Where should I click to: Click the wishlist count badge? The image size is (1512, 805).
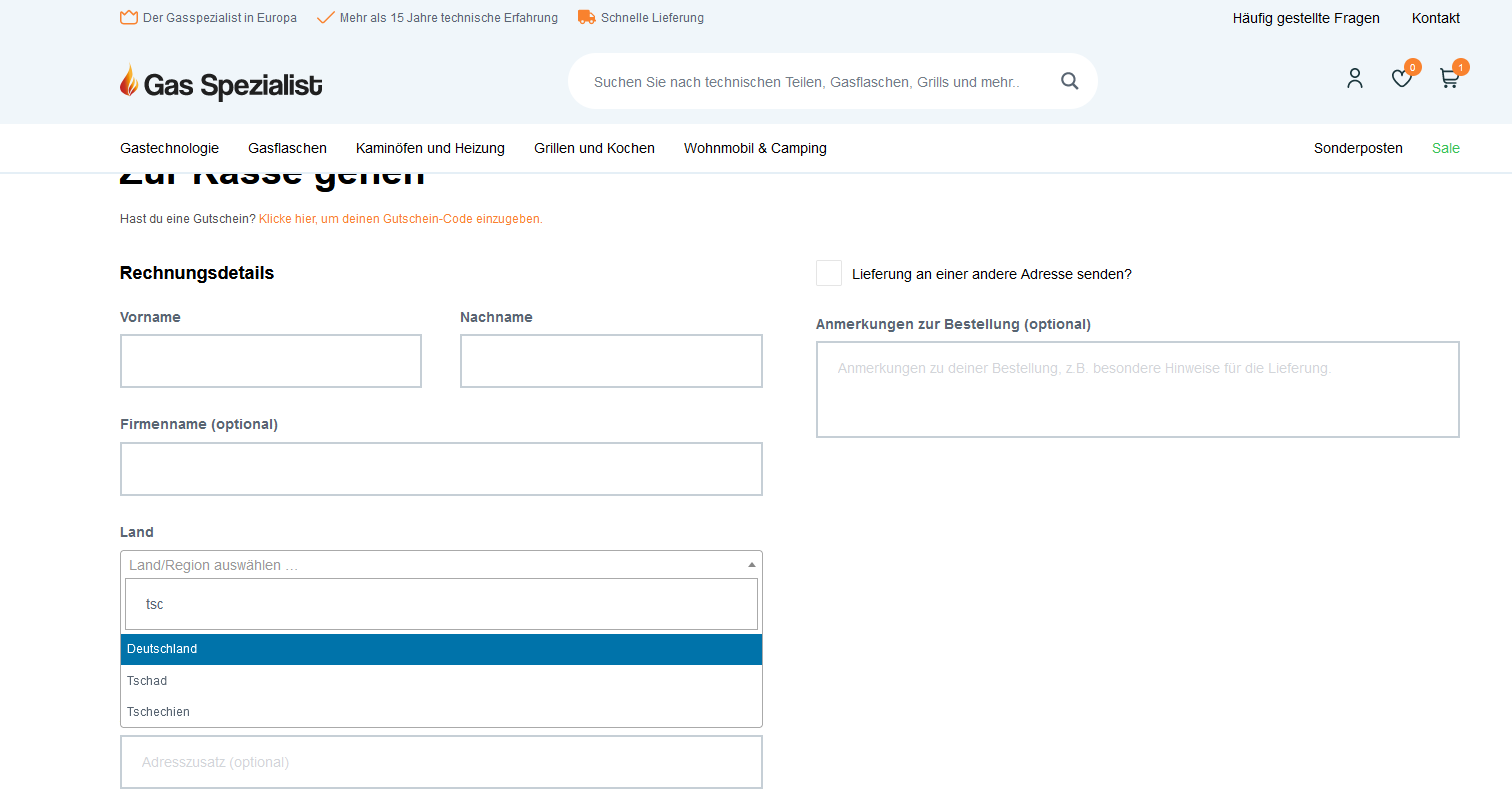coord(1413,67)
